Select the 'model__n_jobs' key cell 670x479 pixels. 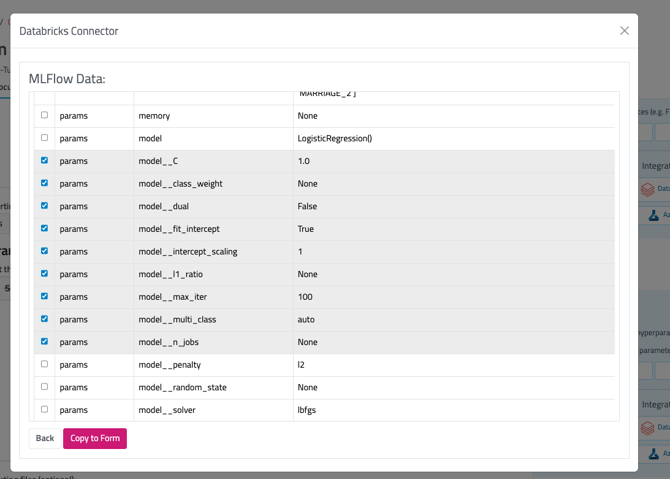(214, 342)
